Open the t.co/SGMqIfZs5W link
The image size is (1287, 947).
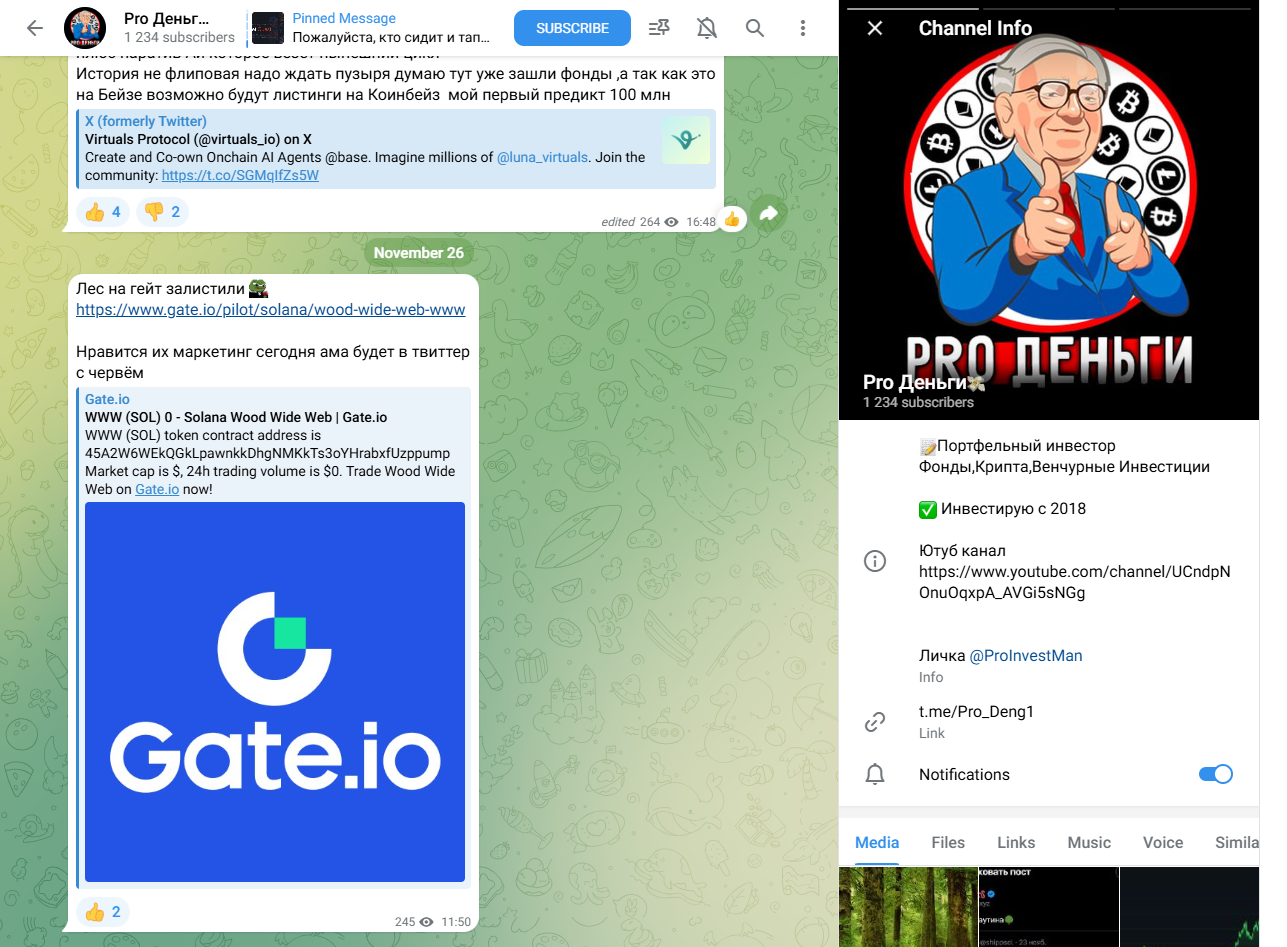click(x=240, y=175)
